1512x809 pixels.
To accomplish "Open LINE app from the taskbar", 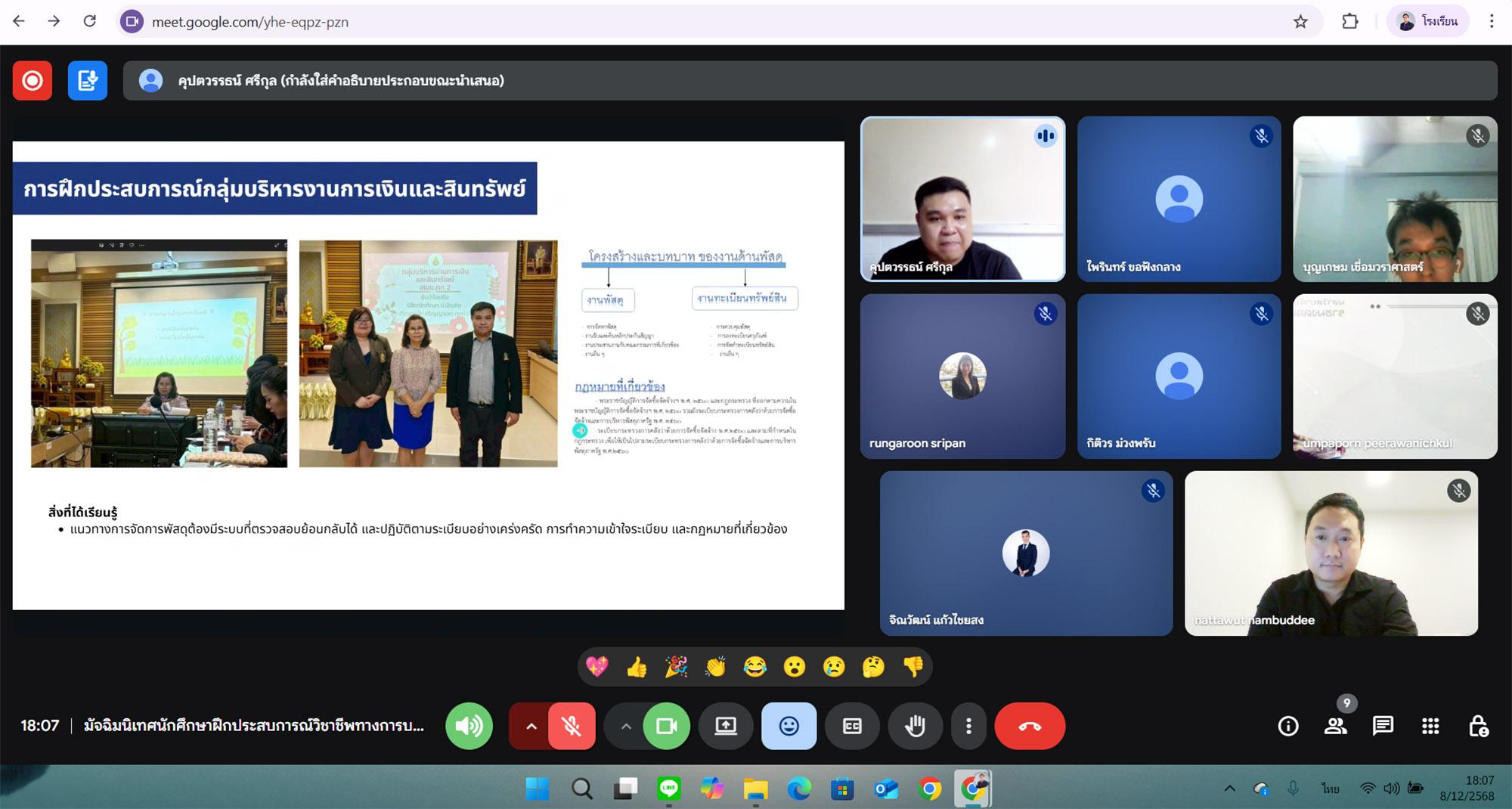I will 668,789.
